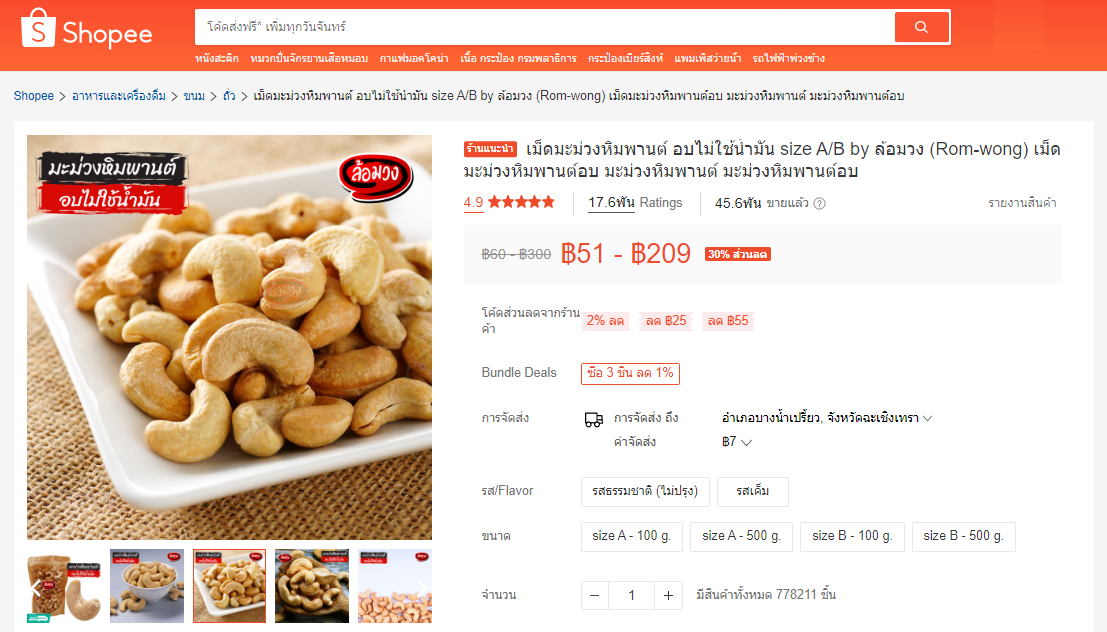1107x632 pixels.
Task: Select the รสเค็ม flavor option
Action: pos(753,491)
